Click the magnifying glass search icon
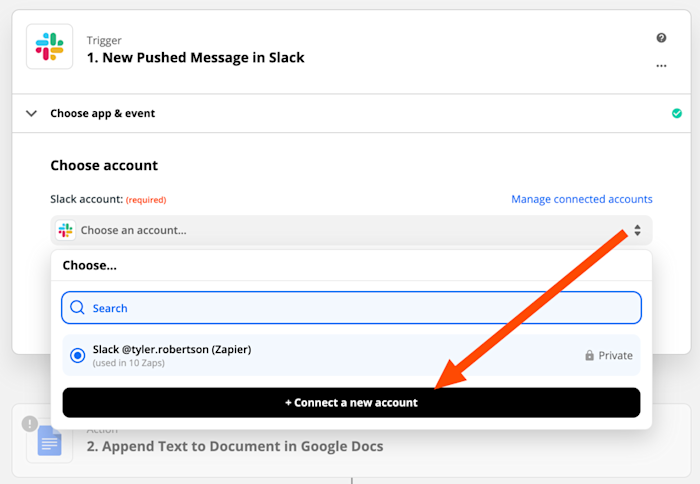Viewport: 700px width, 484px height. pos(77,308)
